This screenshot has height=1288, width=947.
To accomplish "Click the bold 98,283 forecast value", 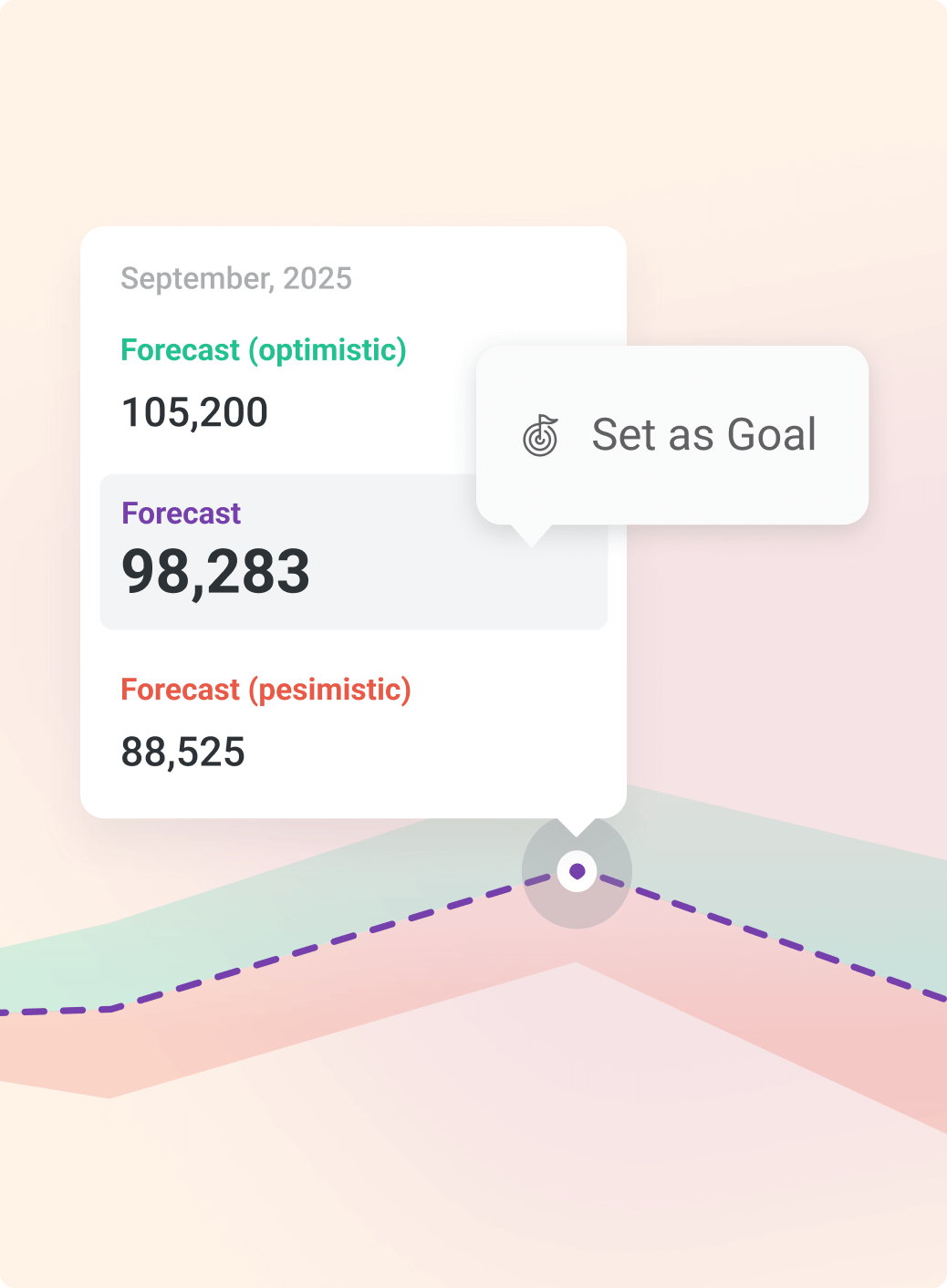I will pyautogui.click(x=216, y=572).
